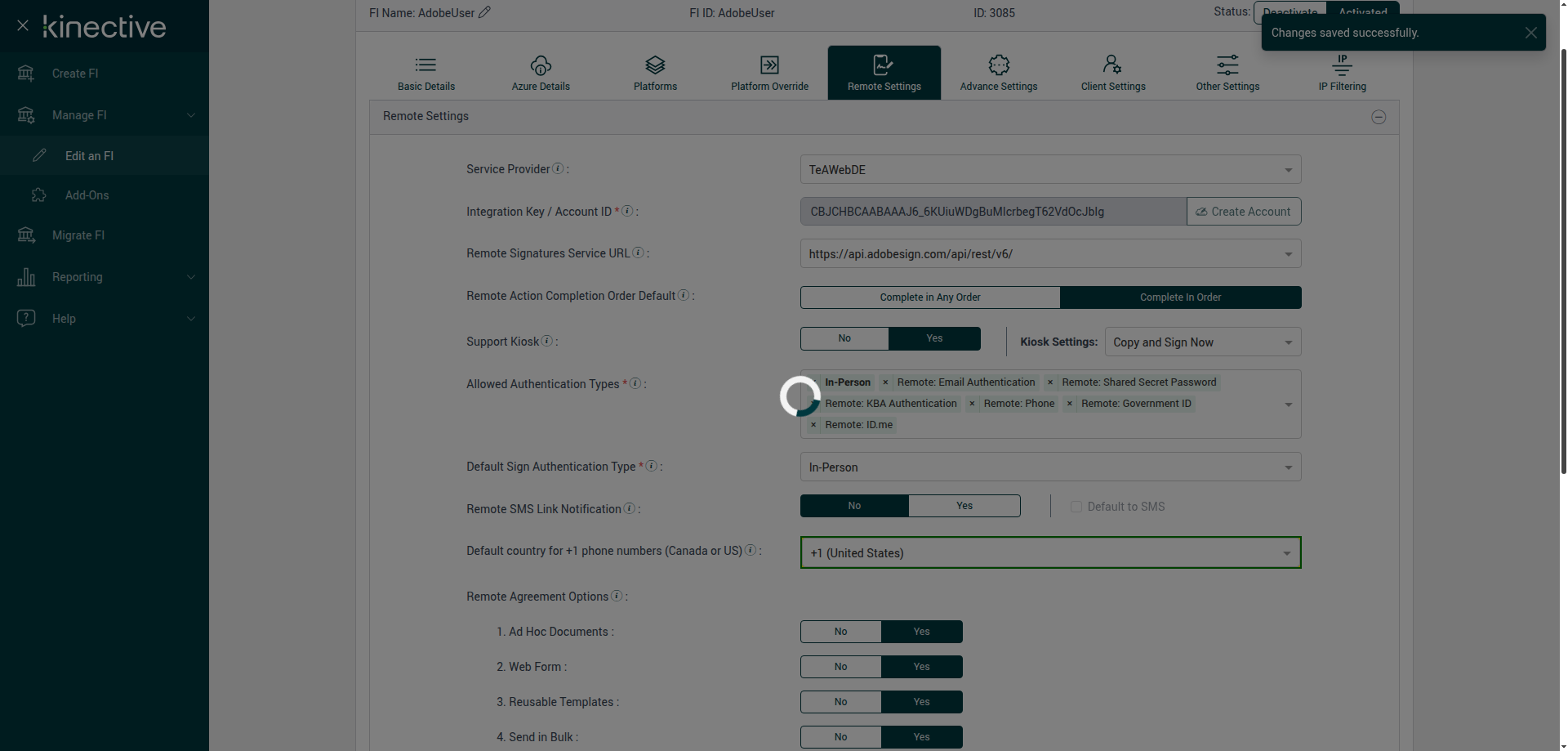Open Service Provider info icon

(x=558, y=168)
